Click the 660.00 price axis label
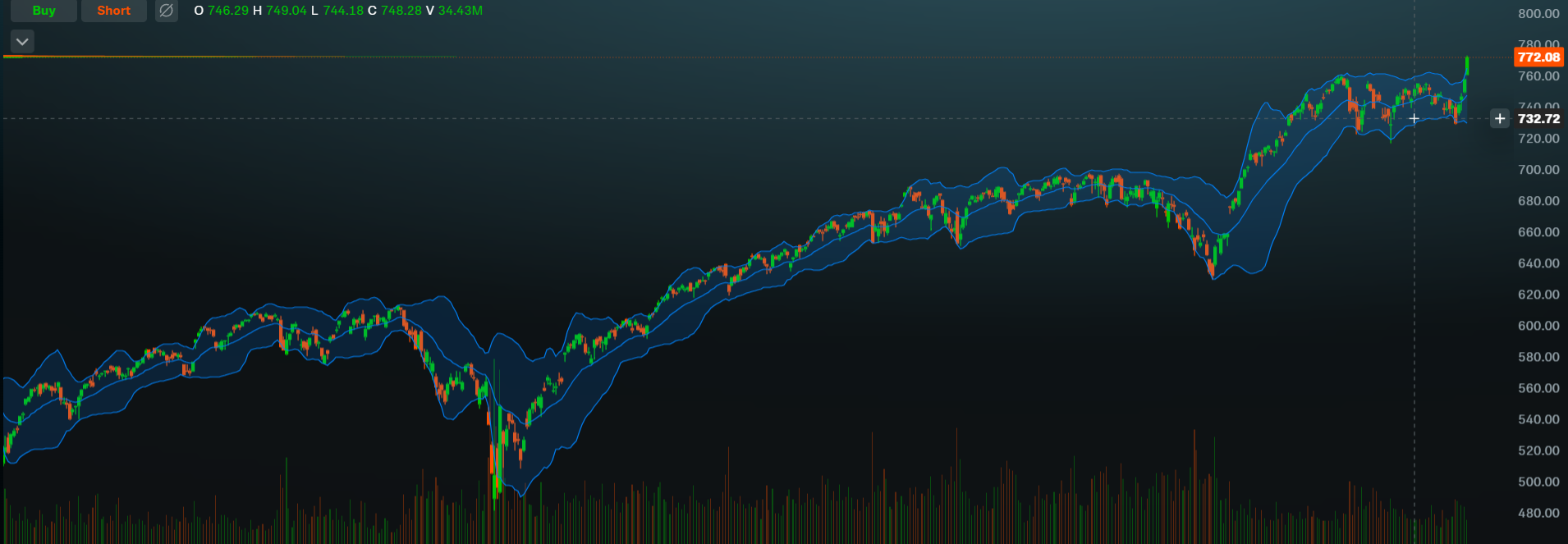 [x=1538, y=232]
